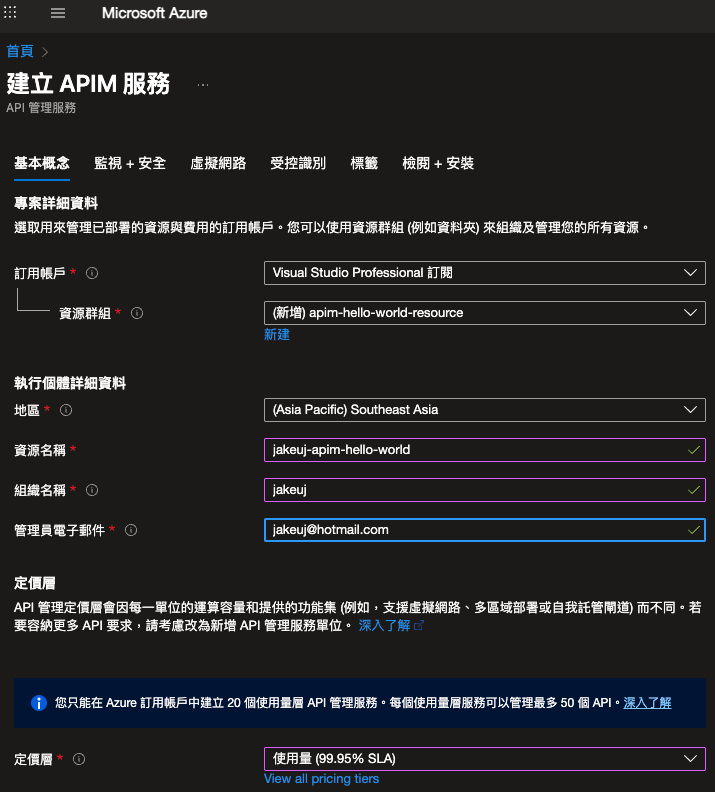Click the ellipsis next to 建立 APIM 服務

203,85
